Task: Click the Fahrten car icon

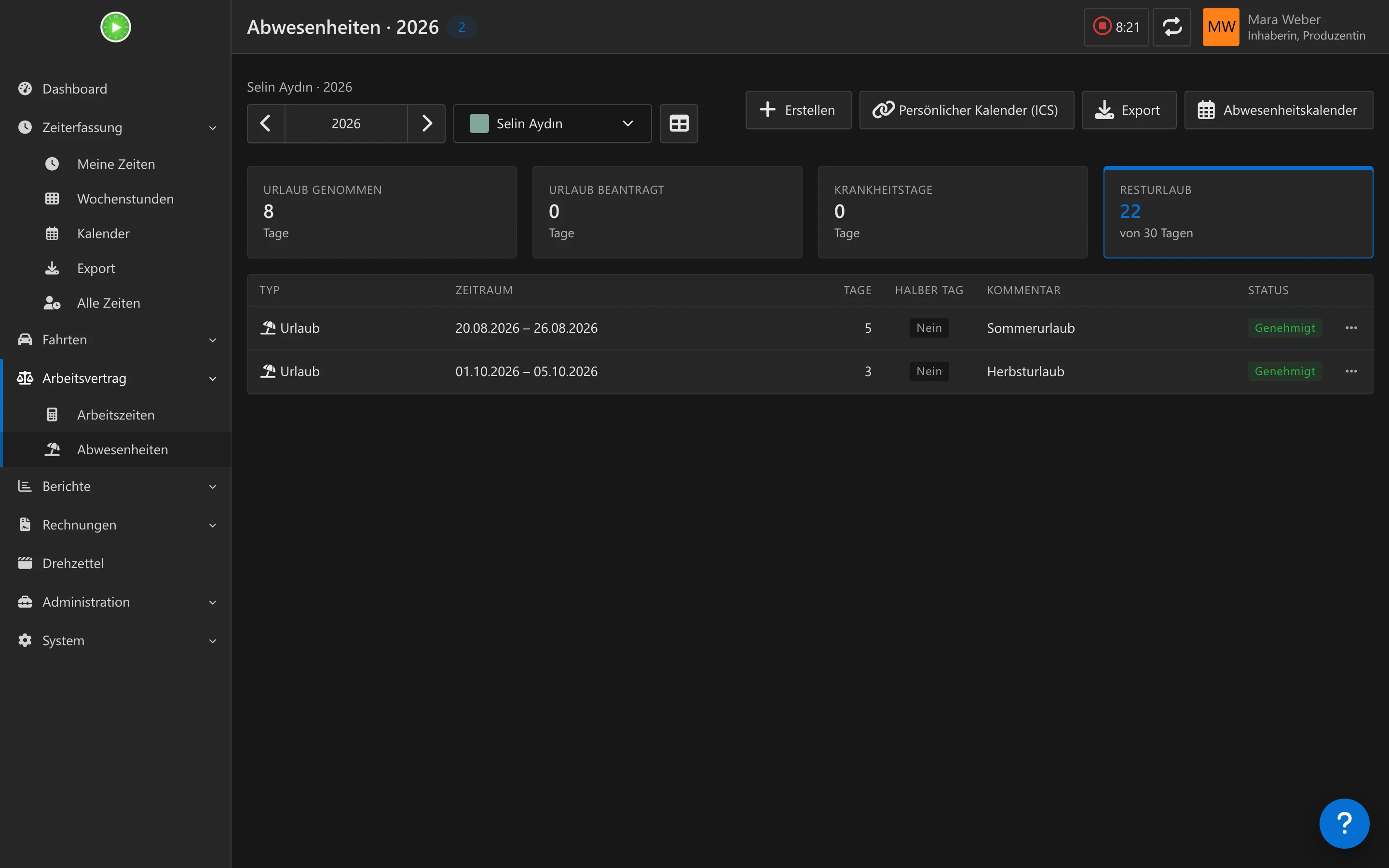Action: (x=25, y=339)
